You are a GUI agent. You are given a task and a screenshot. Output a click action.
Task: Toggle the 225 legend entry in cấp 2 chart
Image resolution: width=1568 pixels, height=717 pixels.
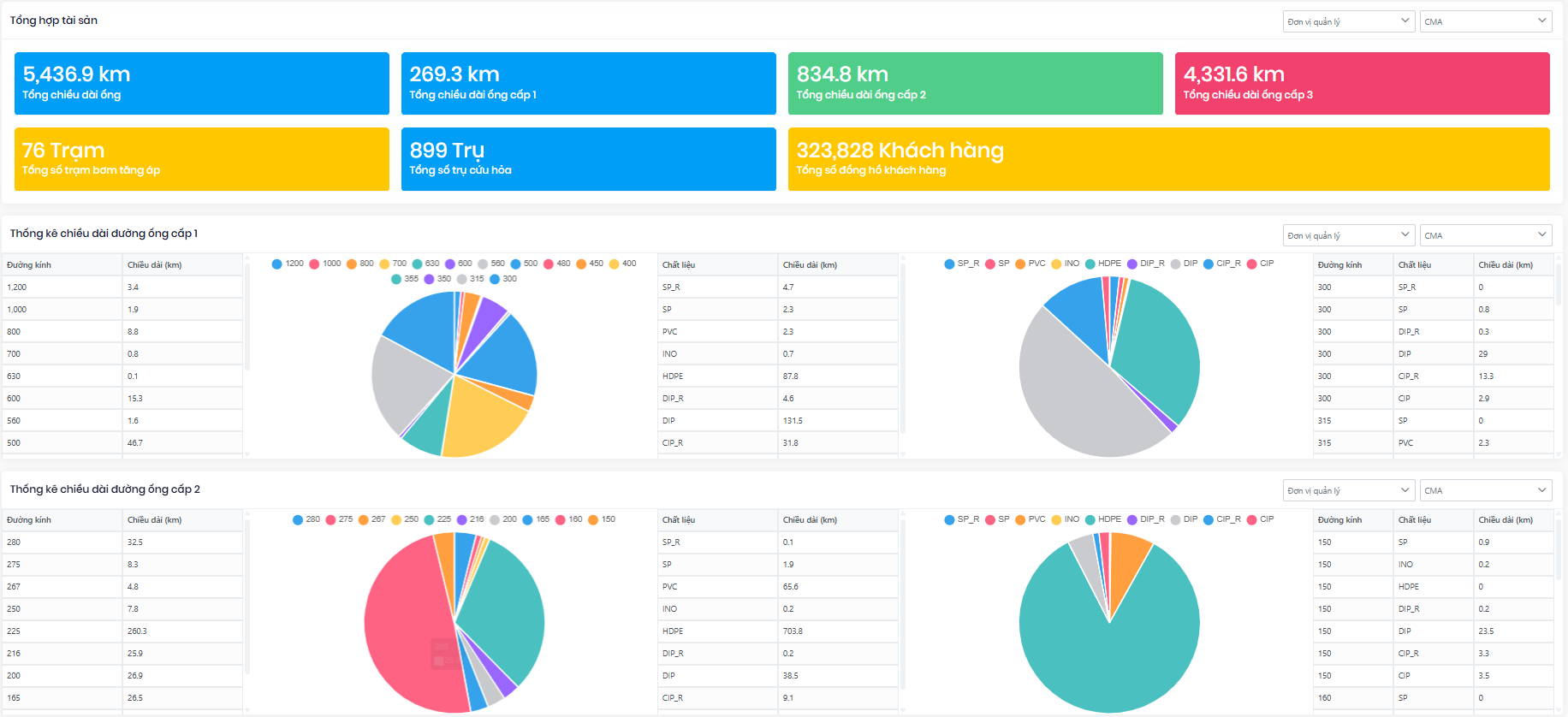[437, 519]
